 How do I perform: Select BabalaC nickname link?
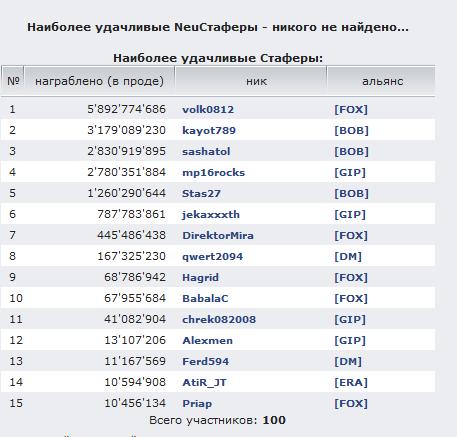[205, 298]
